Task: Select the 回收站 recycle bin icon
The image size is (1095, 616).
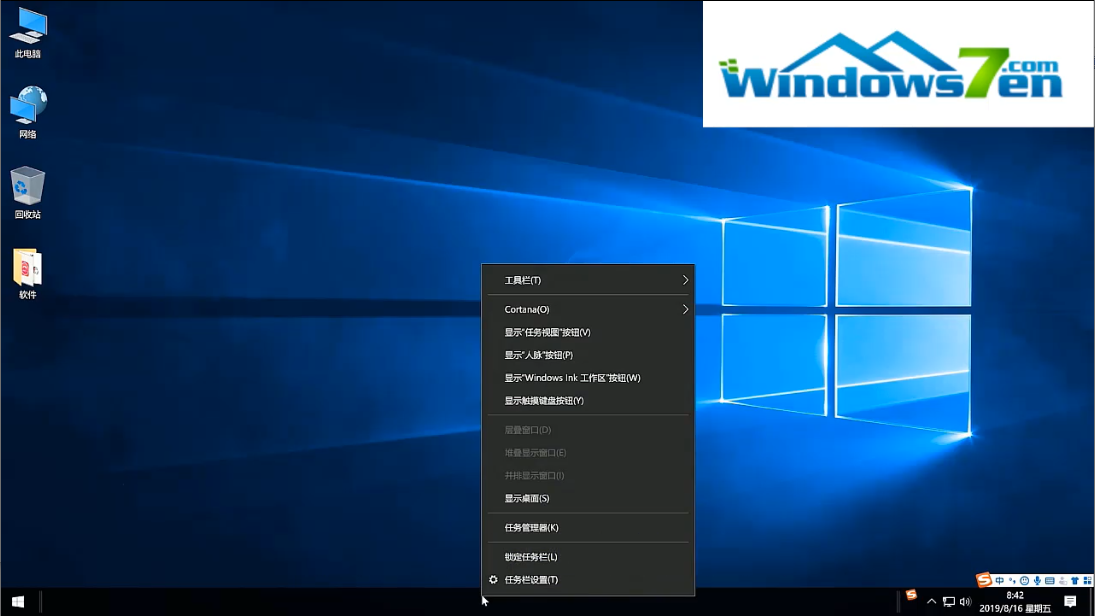Action: pyautogui.click(x=28, y=192)
